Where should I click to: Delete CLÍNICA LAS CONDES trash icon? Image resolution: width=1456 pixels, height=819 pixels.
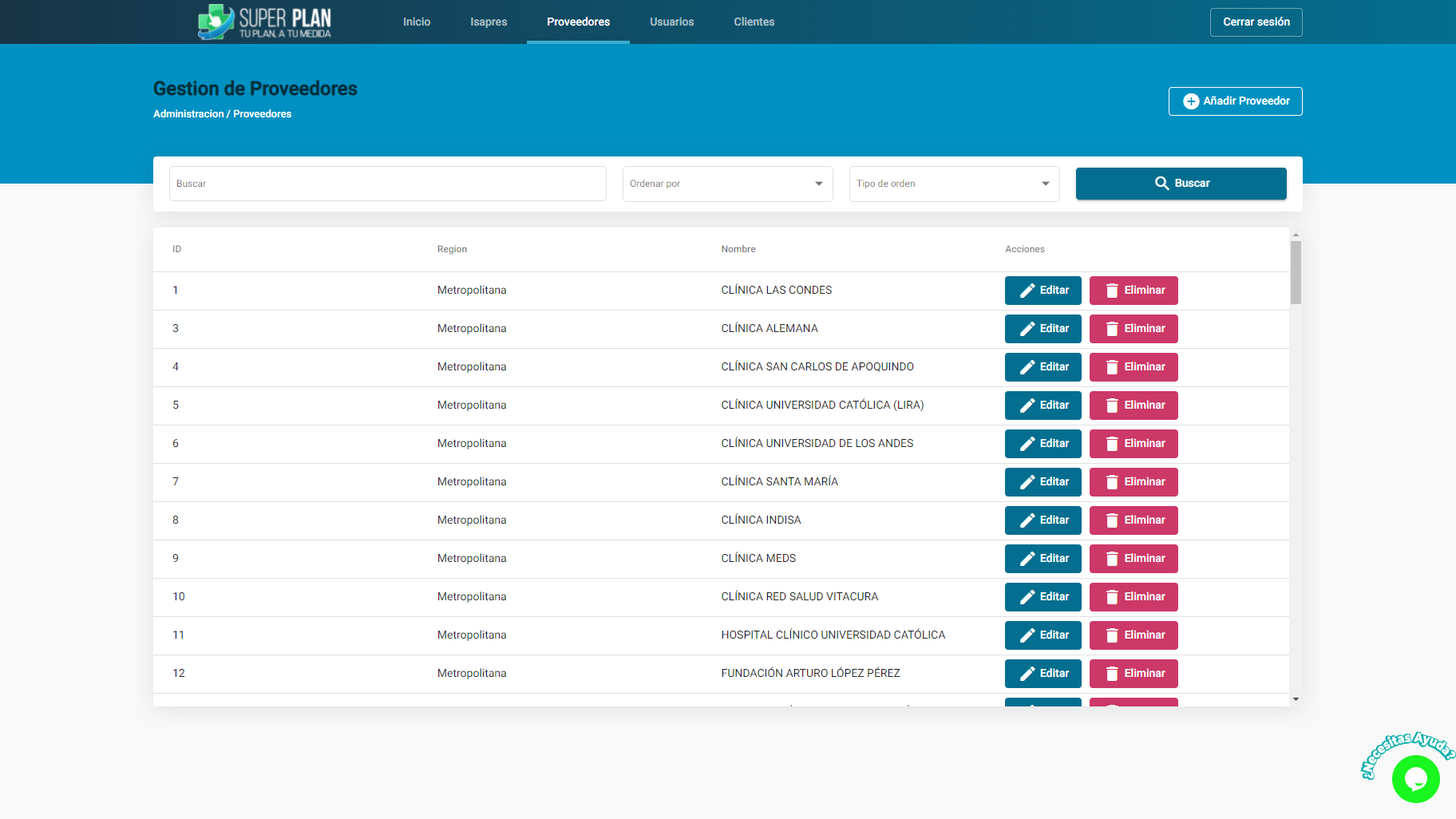(x=1111, y=291)
